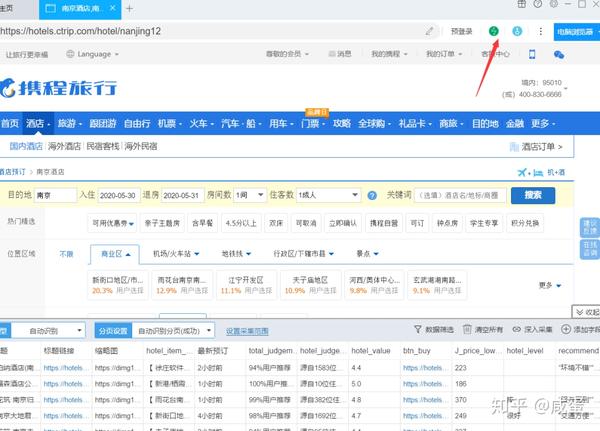Click the green round icon right of 预登录
The width and height of the screenshot is (600, 431).
click(494, 31)
